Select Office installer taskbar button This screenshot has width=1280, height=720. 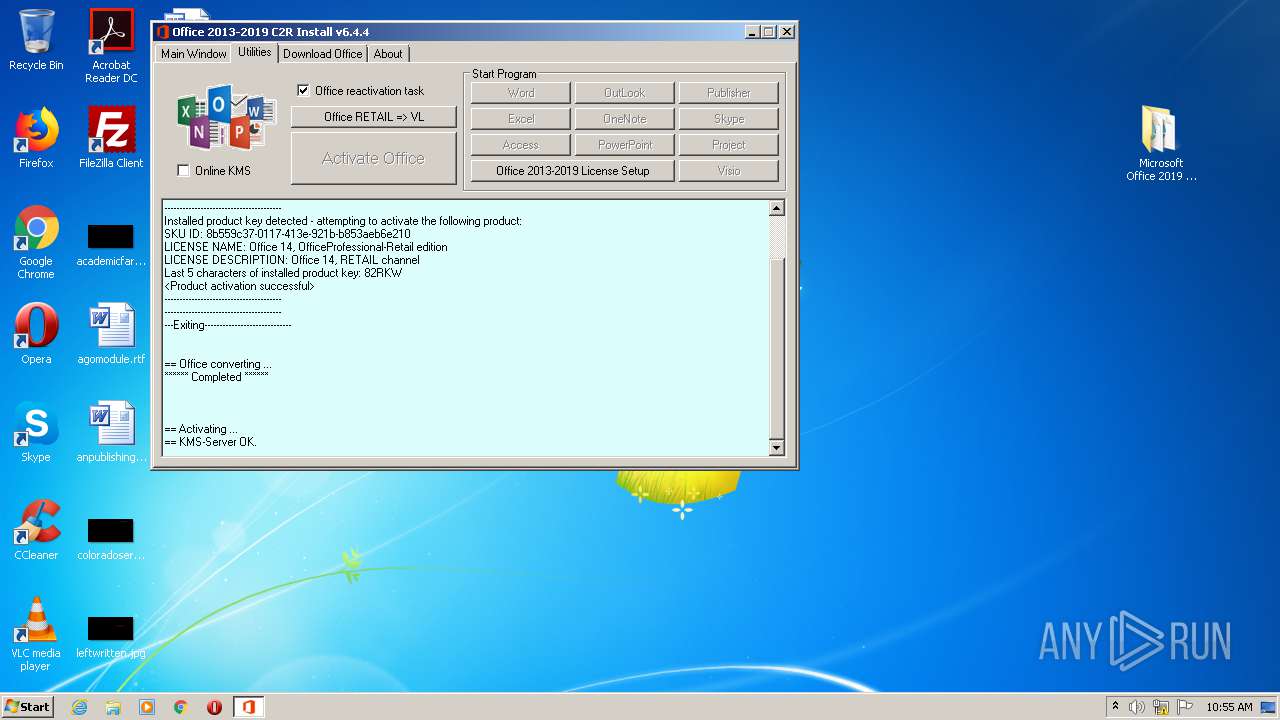pyautogui.click(x=248, y=707)
